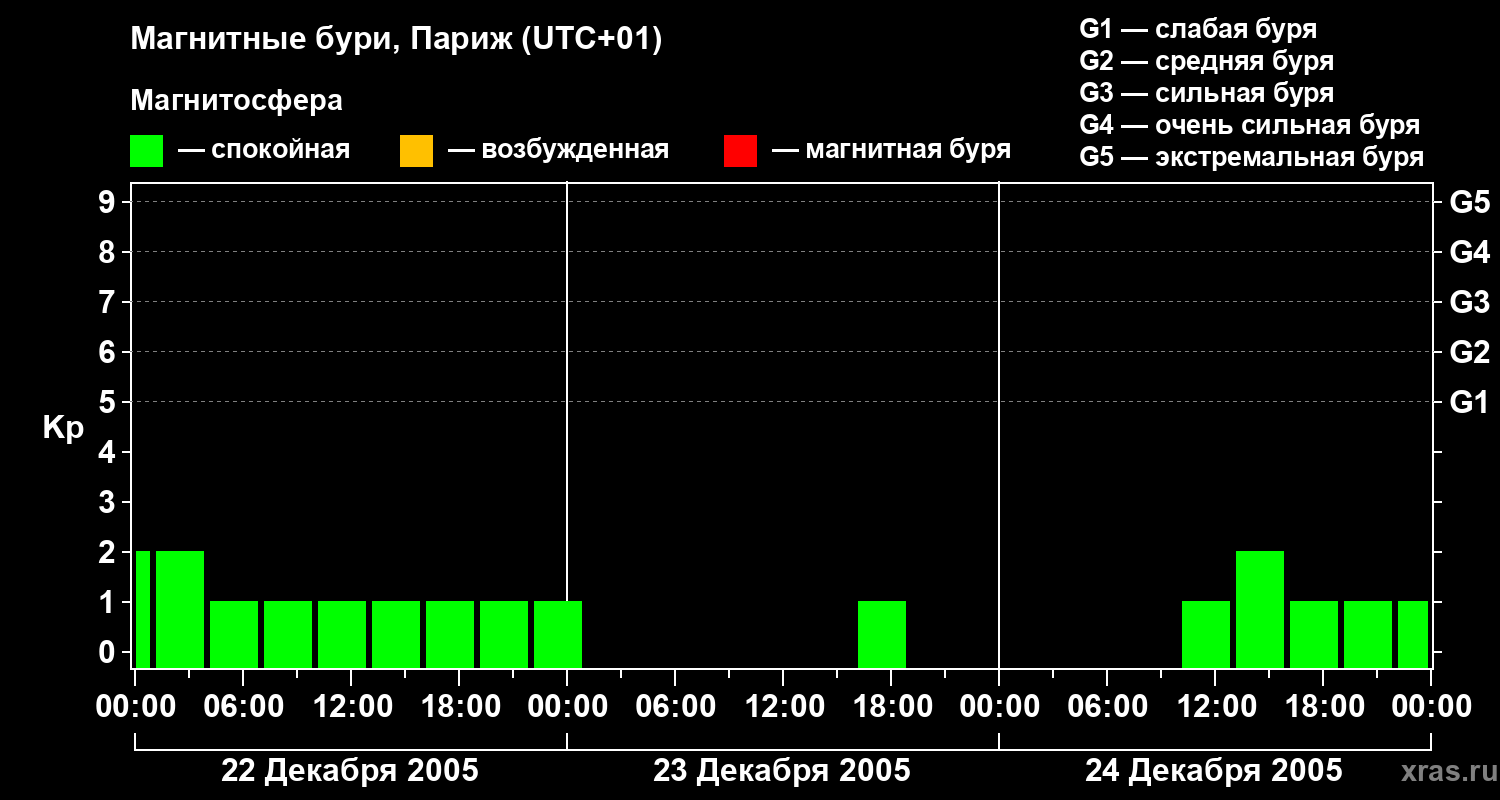Click the '22 Декабря 2005' date label
Screen dimensions: 1500x800
(350, 770)
